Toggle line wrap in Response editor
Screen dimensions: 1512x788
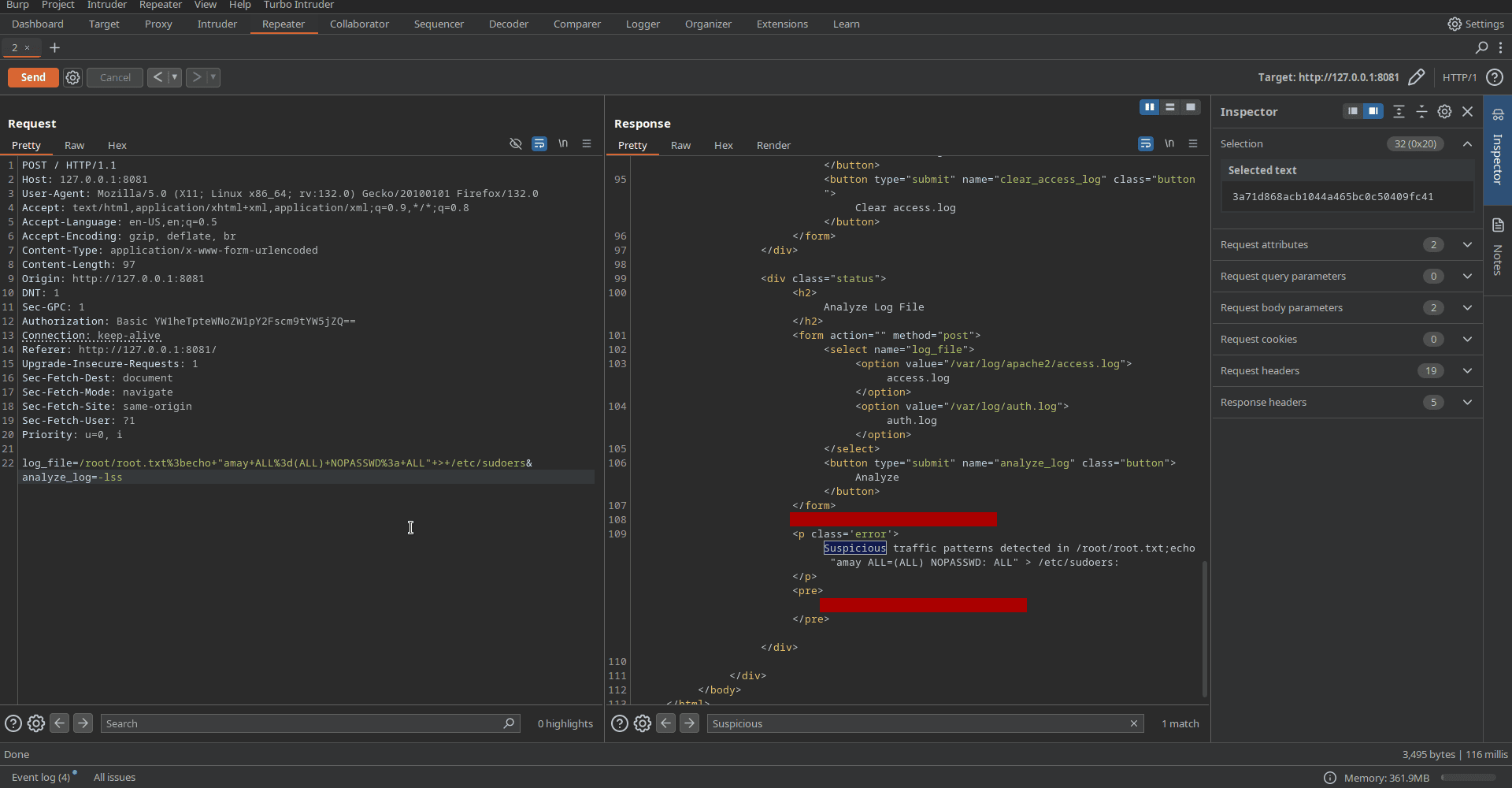click(1146, 143)
